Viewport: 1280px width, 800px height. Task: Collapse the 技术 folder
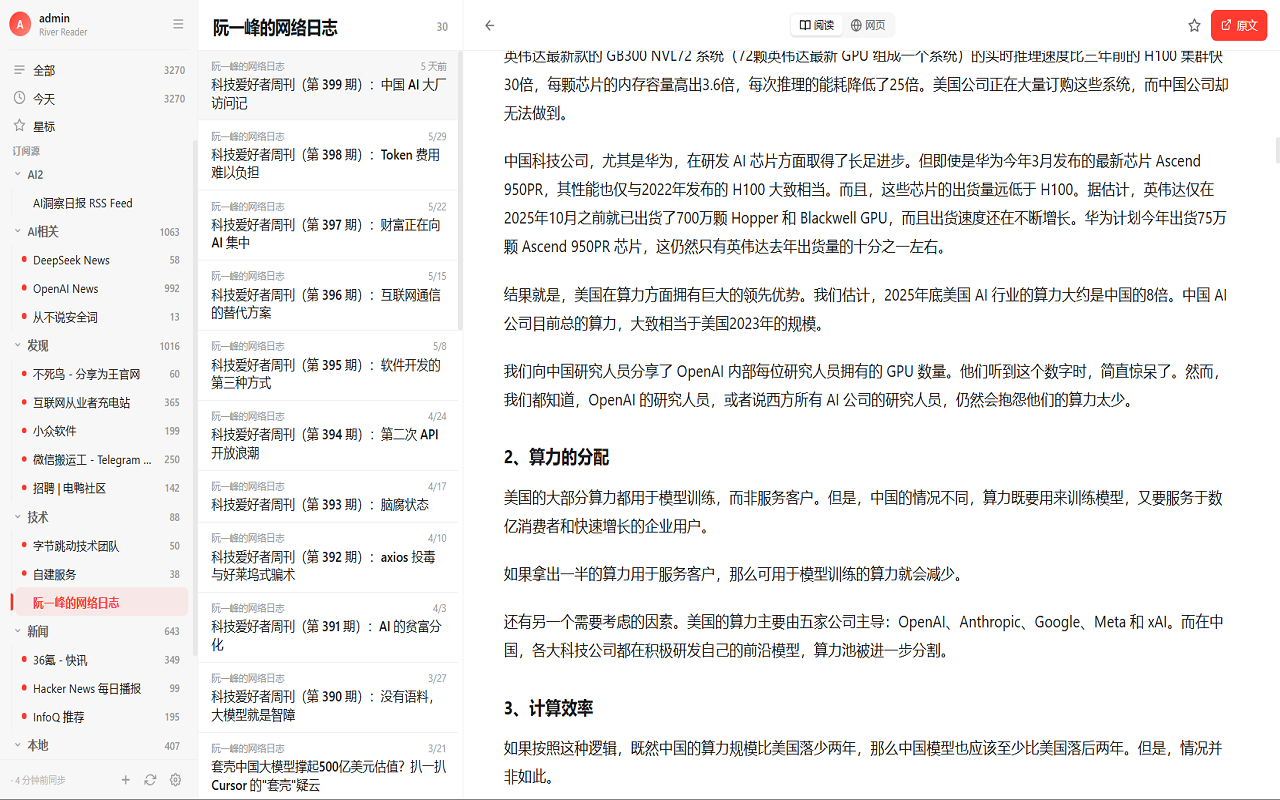[x=18, y=517]
